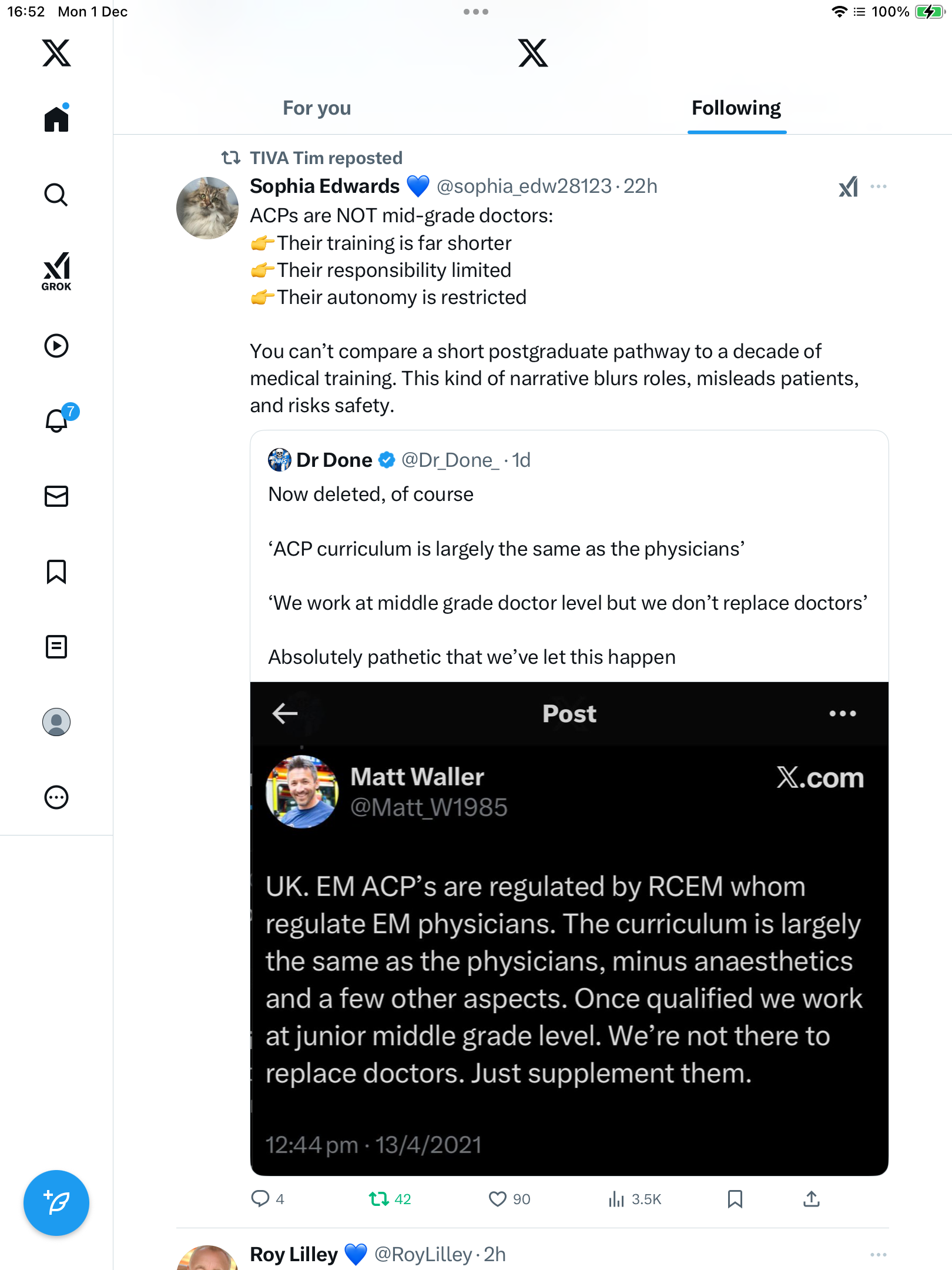Viewport: 952px width, 1270px height.
Task: Tap the compose new post button
Action: point(56,1203)
